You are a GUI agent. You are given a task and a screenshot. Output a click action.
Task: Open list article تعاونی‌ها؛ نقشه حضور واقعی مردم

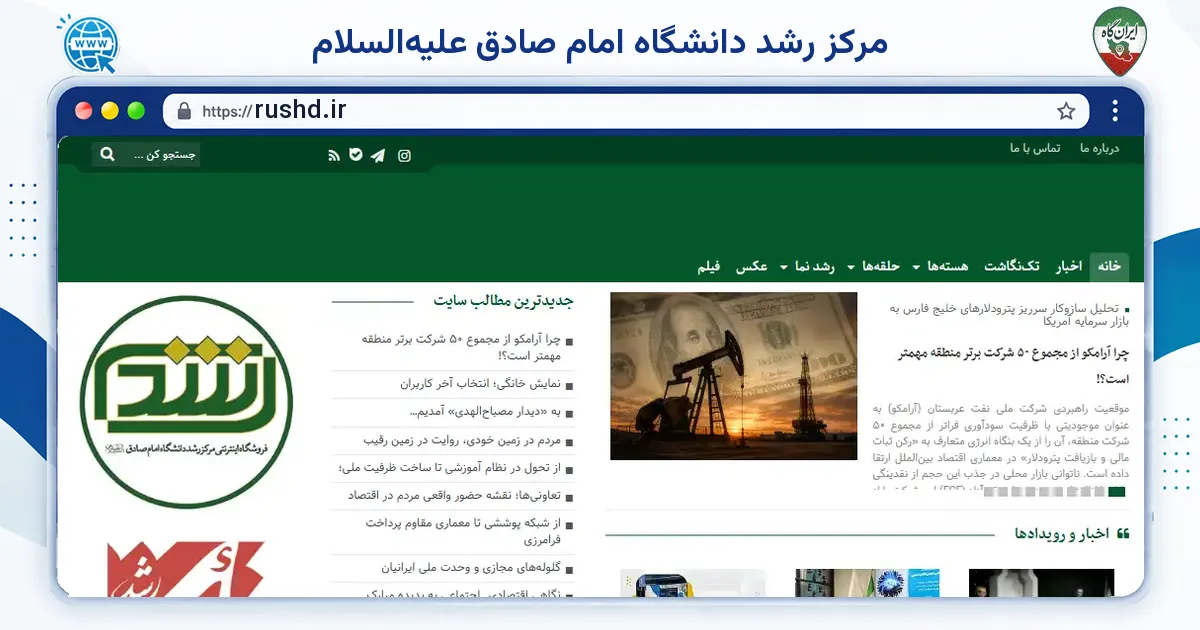[x=455, y=495]
